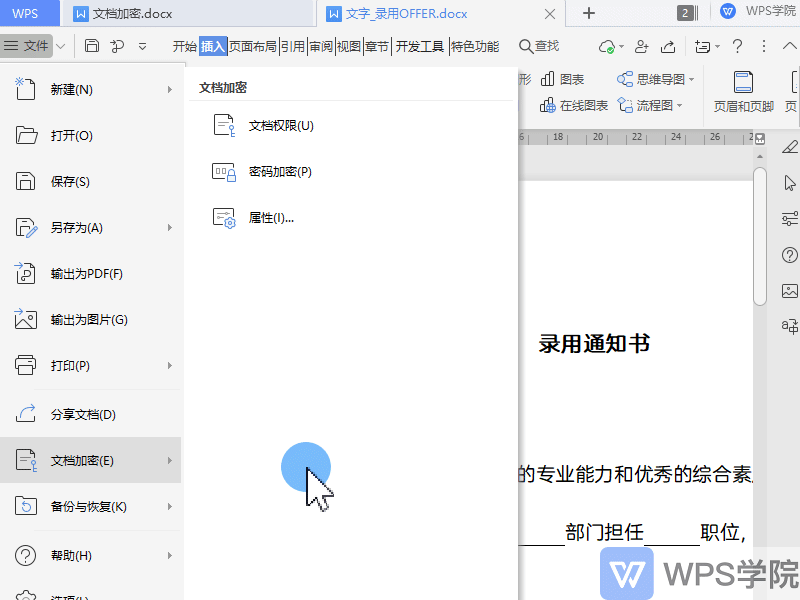Choose 输出为PDF from file menu

(x=86, y=274)
